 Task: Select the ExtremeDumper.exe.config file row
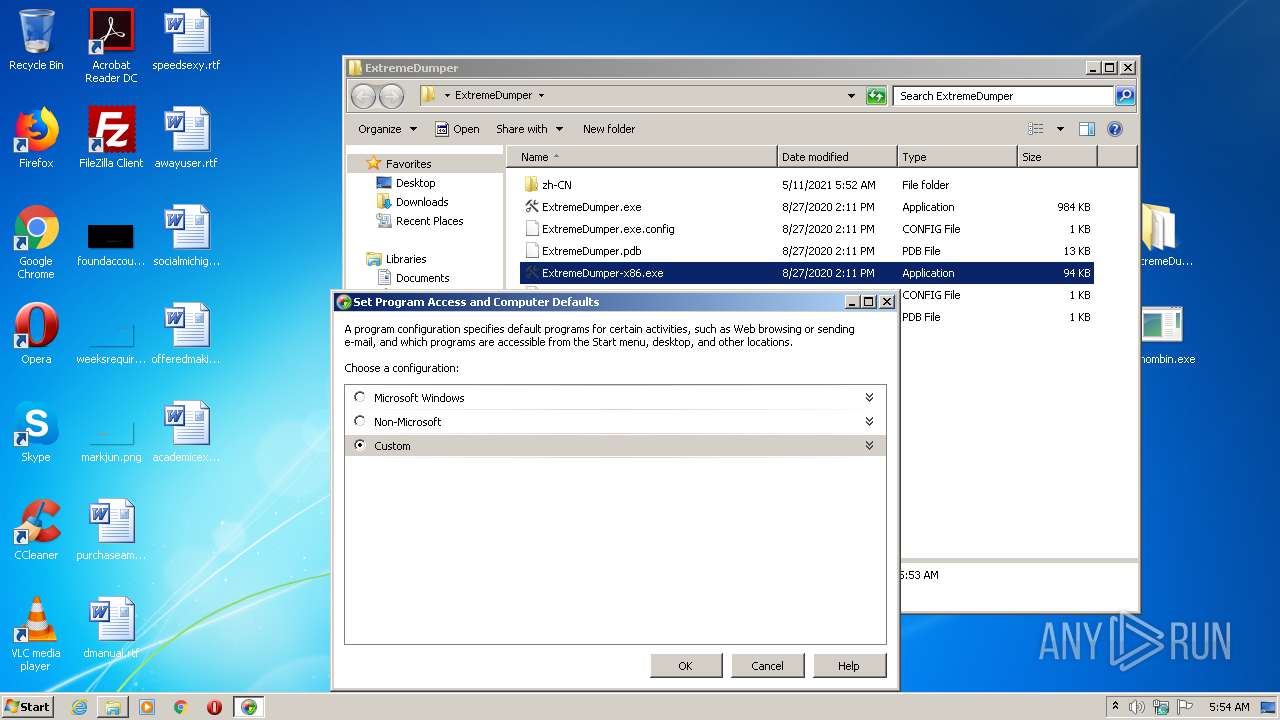coord(806,229)
